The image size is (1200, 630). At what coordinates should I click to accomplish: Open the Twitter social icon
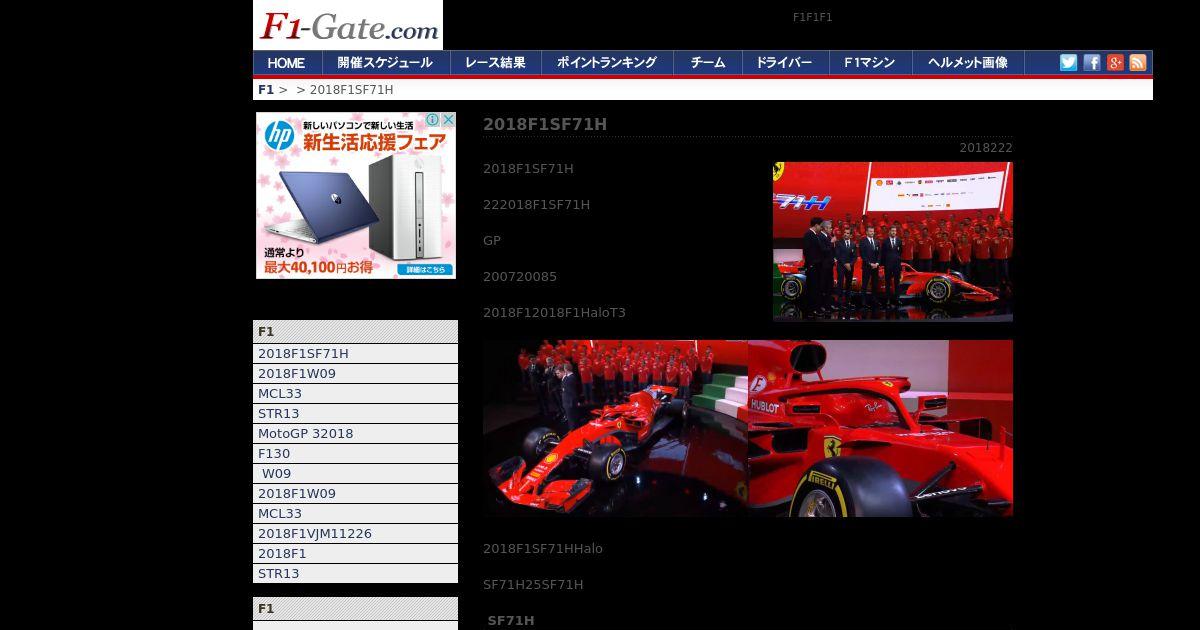1068,62
